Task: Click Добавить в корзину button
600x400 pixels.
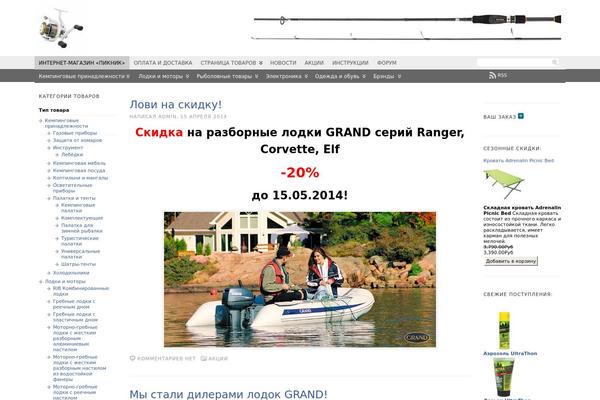Action: click(510, 261)
